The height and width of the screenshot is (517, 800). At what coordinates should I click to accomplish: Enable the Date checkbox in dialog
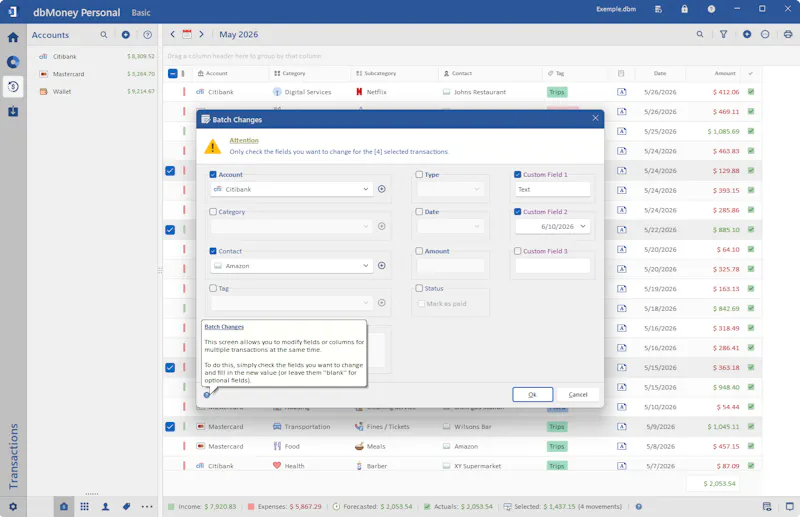coord(419,211)
